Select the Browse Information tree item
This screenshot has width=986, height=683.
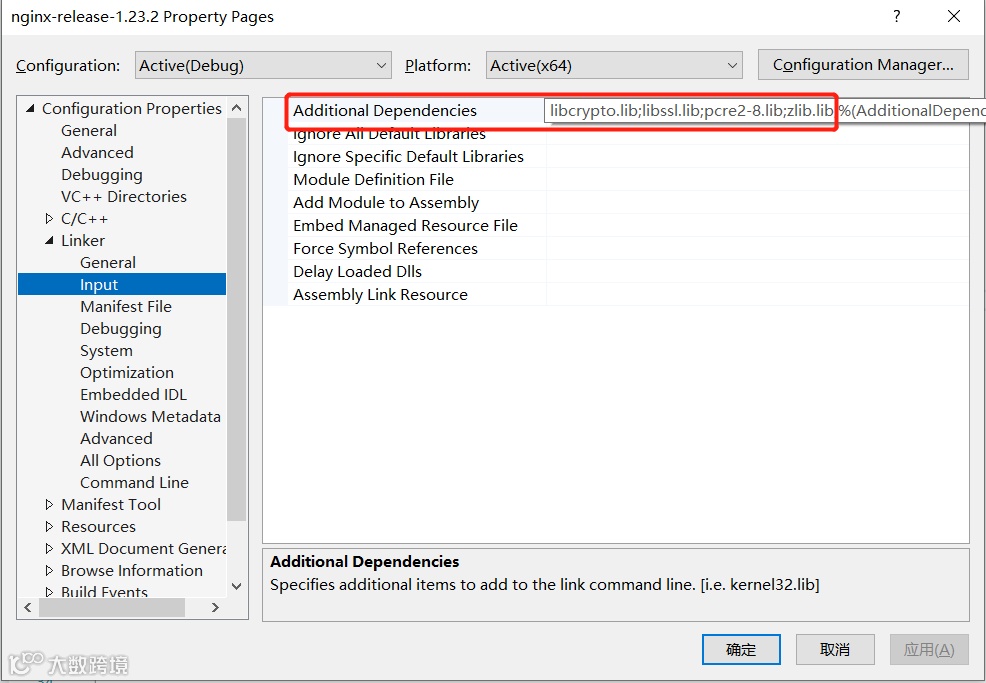(x=131, y=570)
